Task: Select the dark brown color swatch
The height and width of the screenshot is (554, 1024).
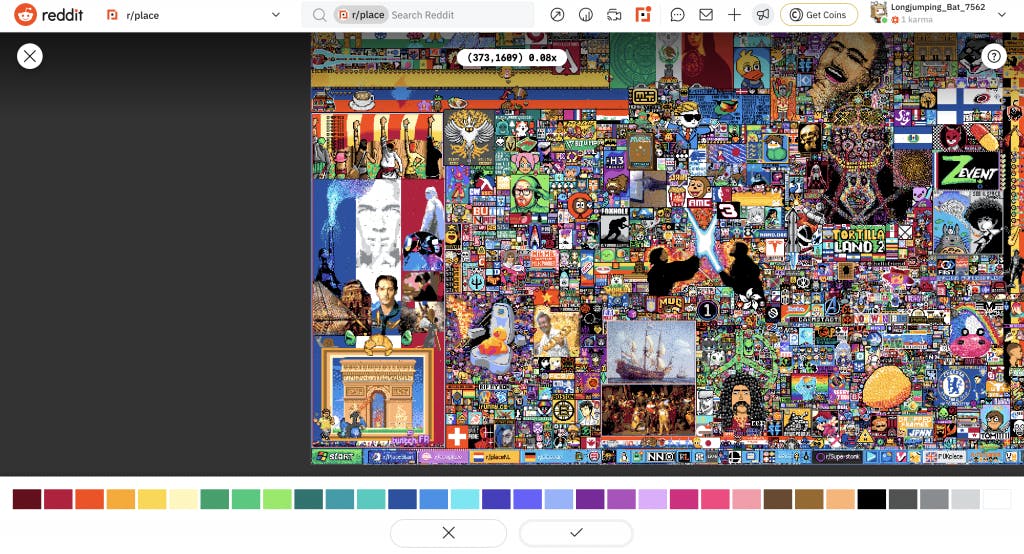Action: pyautogui.click(x=778, y=499)
